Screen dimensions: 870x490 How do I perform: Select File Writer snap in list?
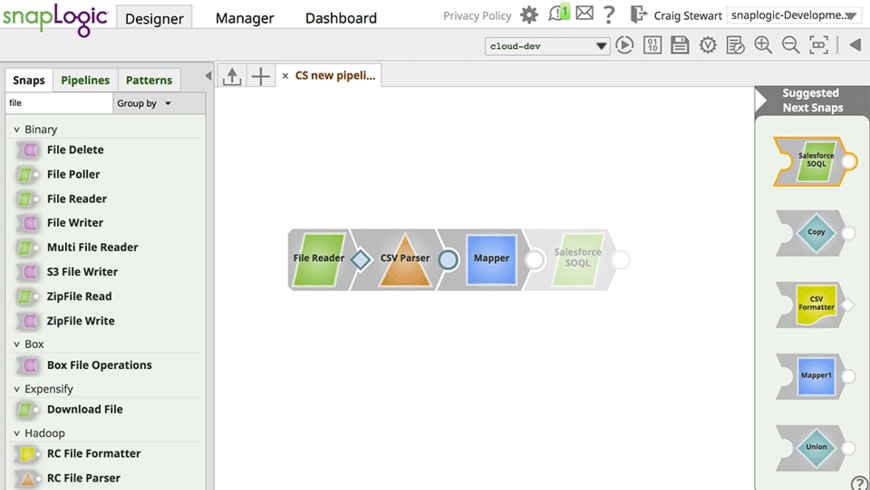pos(75,223)
